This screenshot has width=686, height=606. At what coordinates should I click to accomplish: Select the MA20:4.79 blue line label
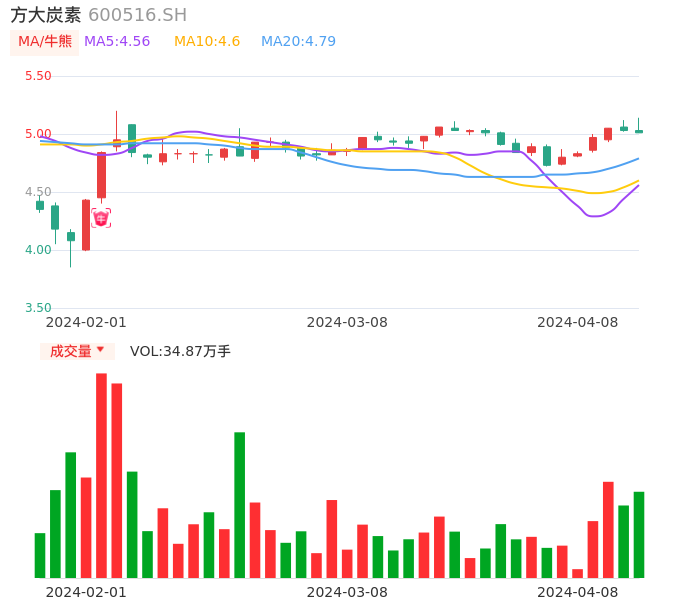298,42
